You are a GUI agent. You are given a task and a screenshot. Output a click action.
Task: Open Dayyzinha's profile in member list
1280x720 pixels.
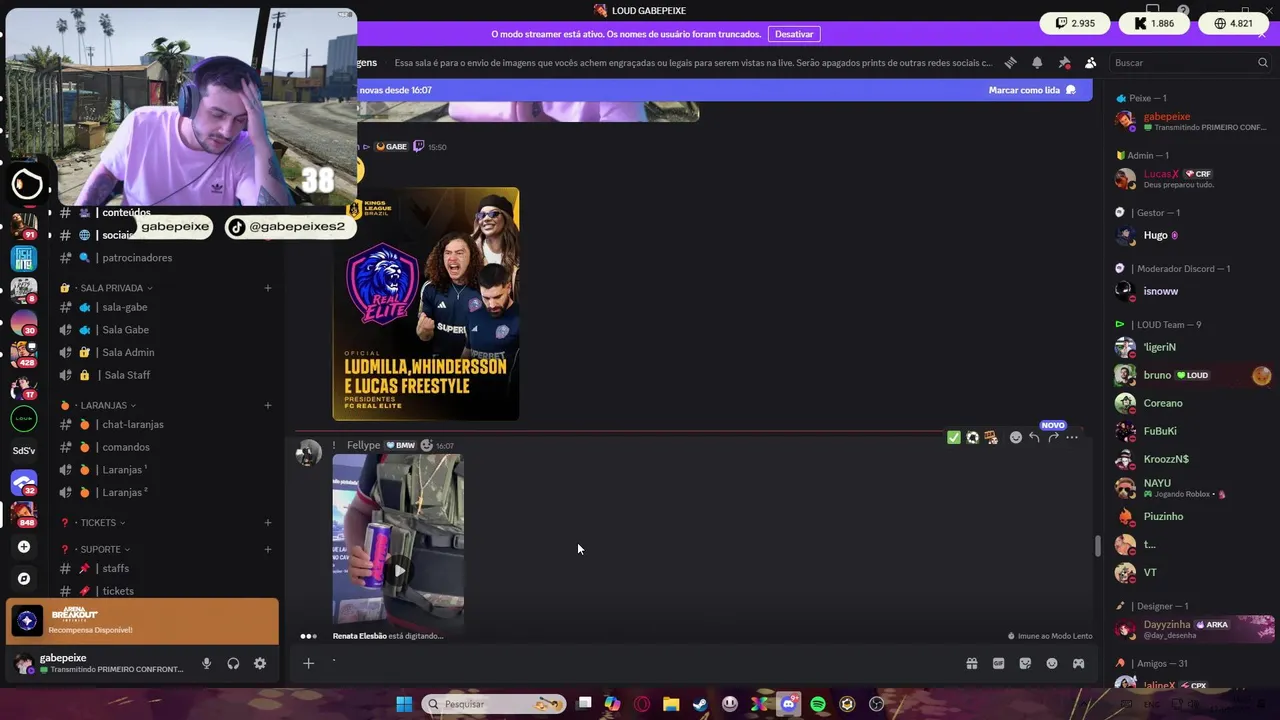coord(1192,629)
